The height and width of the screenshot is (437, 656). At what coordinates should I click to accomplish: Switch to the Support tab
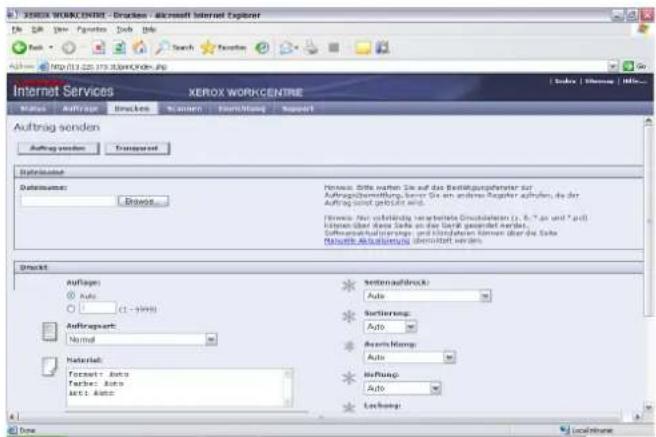click(x=297, y=109)
